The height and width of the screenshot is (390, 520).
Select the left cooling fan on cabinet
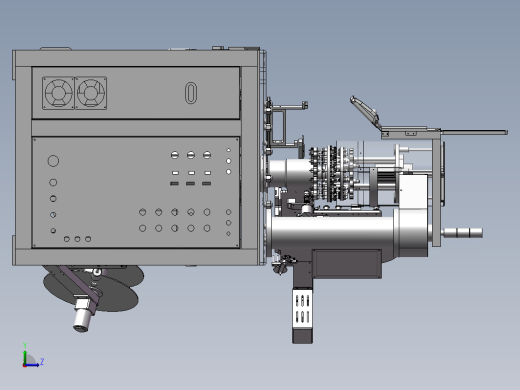pyautogui.click(x=58, y=93)
